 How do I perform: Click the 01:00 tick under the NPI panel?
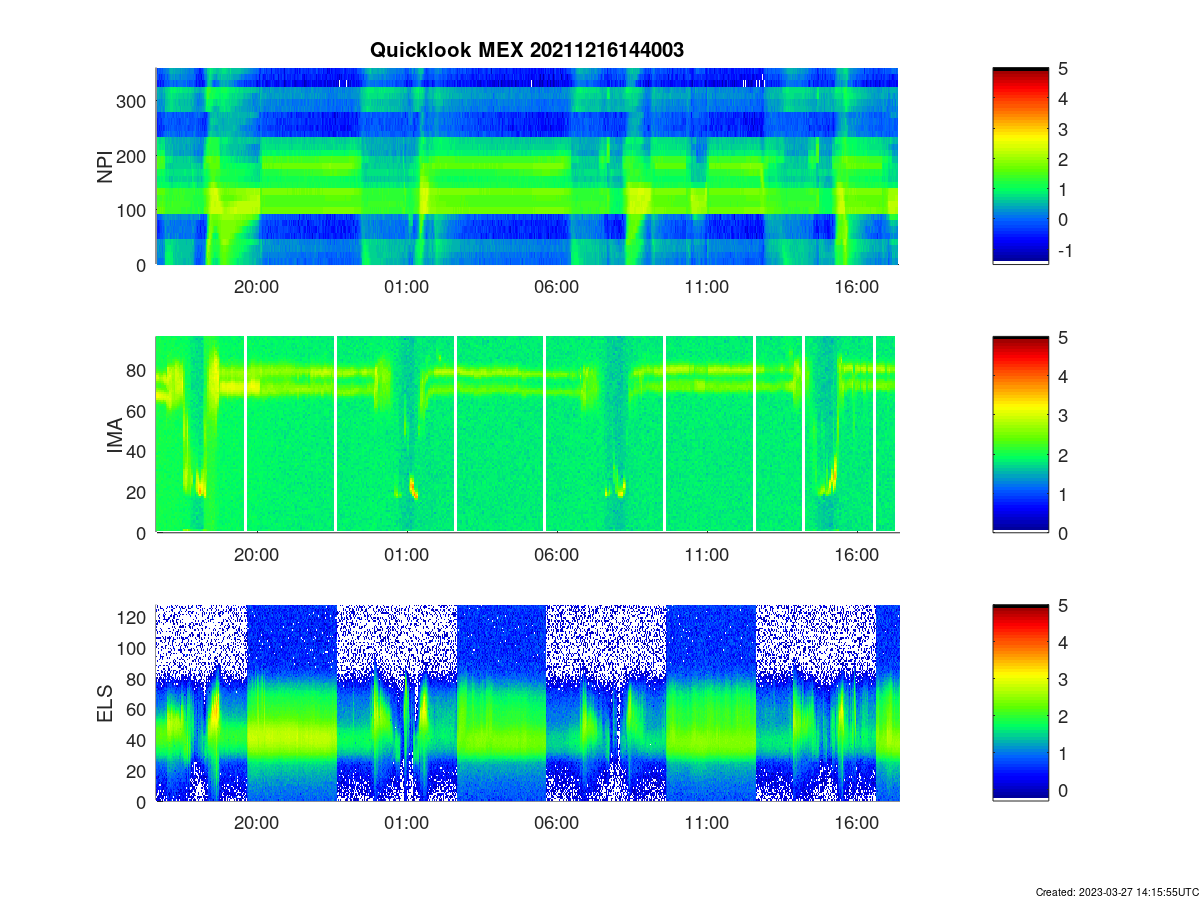406,286
